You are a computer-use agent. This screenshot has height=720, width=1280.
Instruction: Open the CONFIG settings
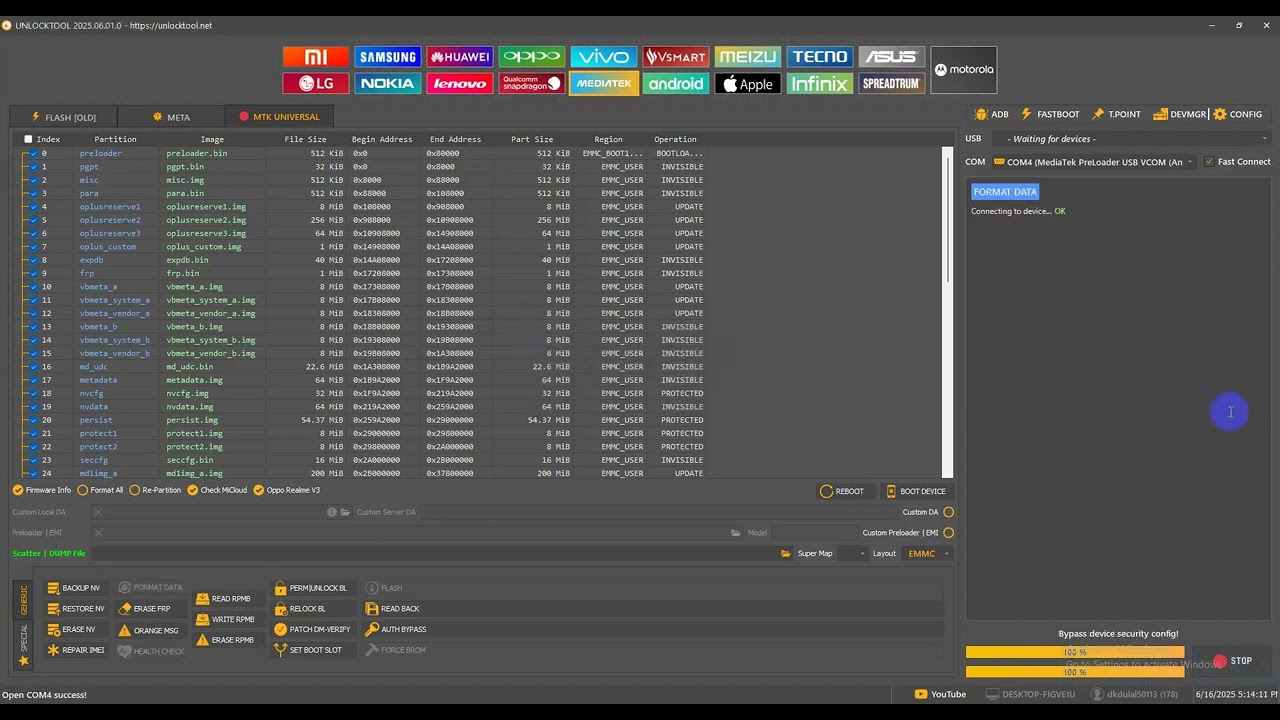tap(1238, 114)
